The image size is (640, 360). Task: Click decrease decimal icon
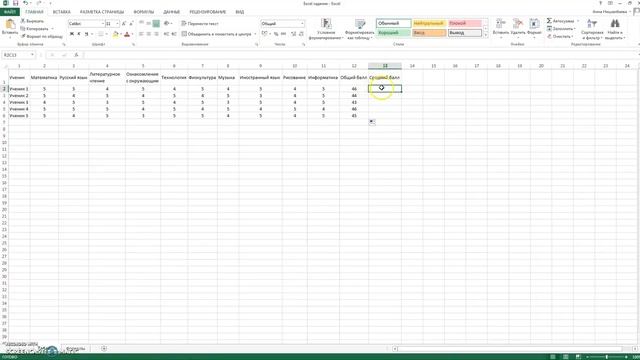(301, 34)
